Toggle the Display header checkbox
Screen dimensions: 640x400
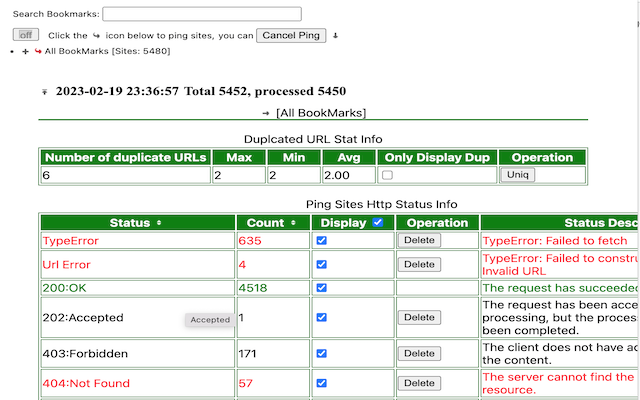tap(378, 222)
